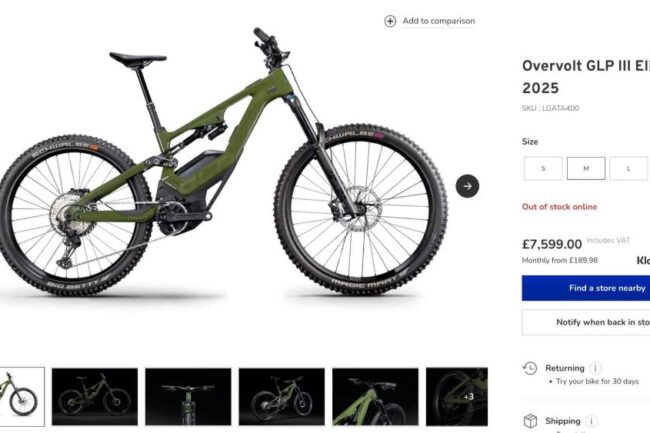Click Find a store nearby button
This screenshot has width=650, height=433.
[x=586, y=288]
